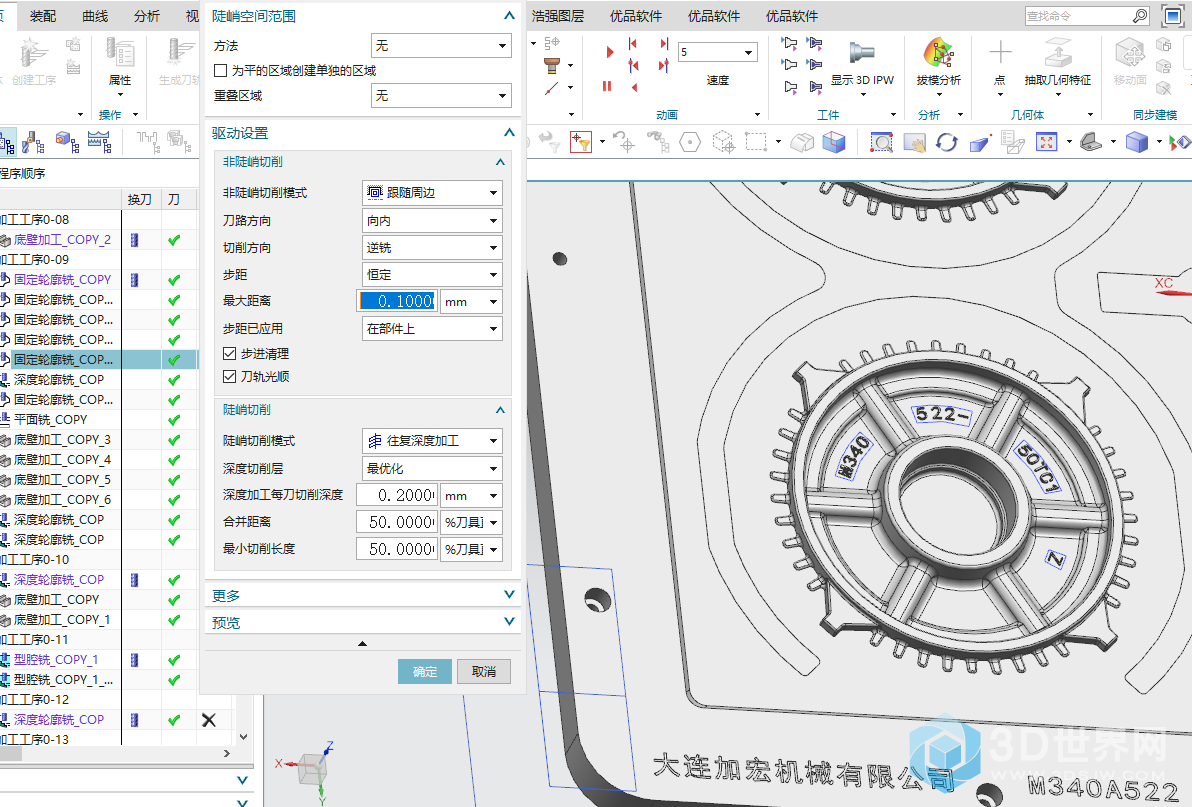
Task: Click the 确定 button
Action: pyautogui.click(x=425, y=671)
